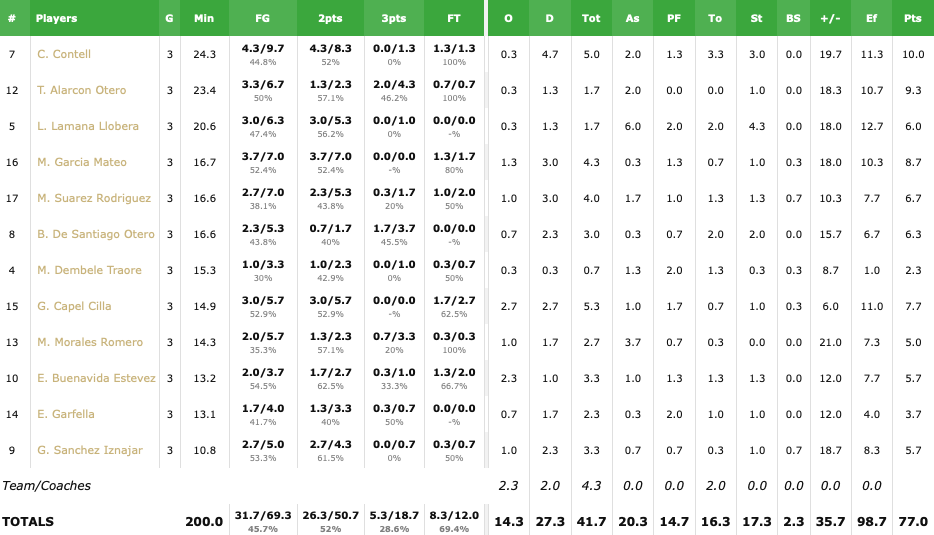Image resolution: width=934 pixels, height=535 pixels.
Task: Click E. Garfella player name
Action: click(66, 414)
